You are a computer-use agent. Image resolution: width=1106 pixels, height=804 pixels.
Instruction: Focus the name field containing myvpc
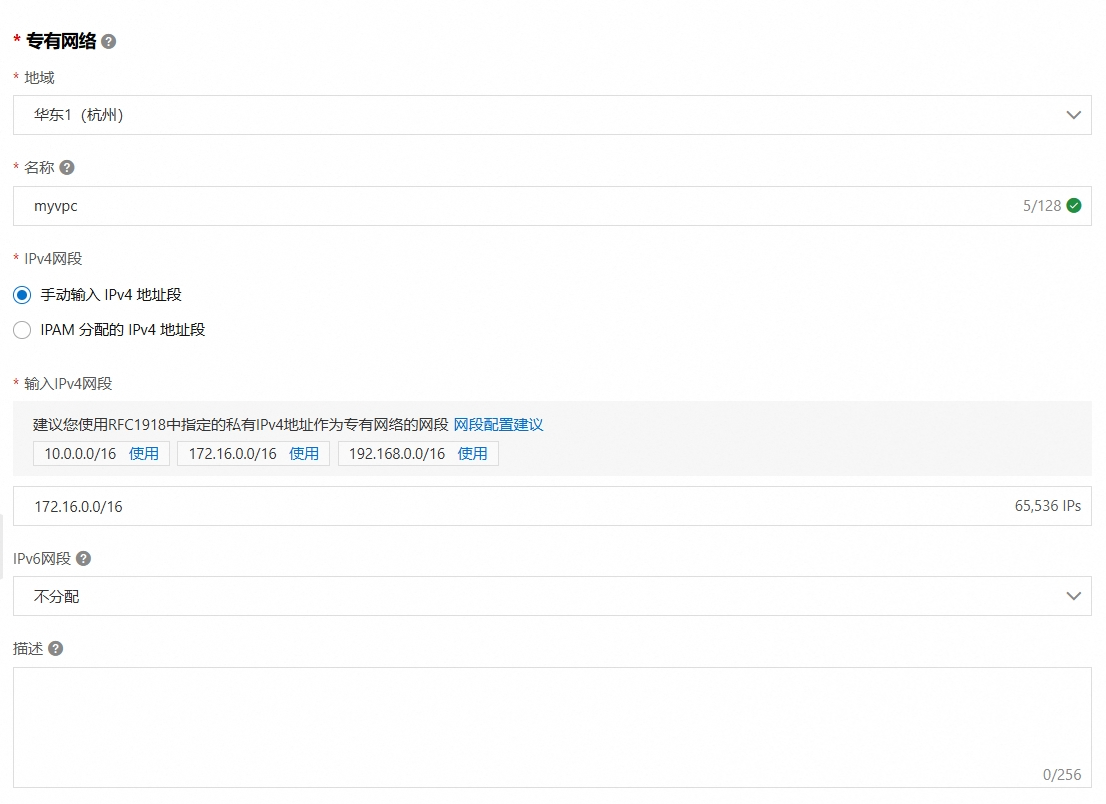500,206
